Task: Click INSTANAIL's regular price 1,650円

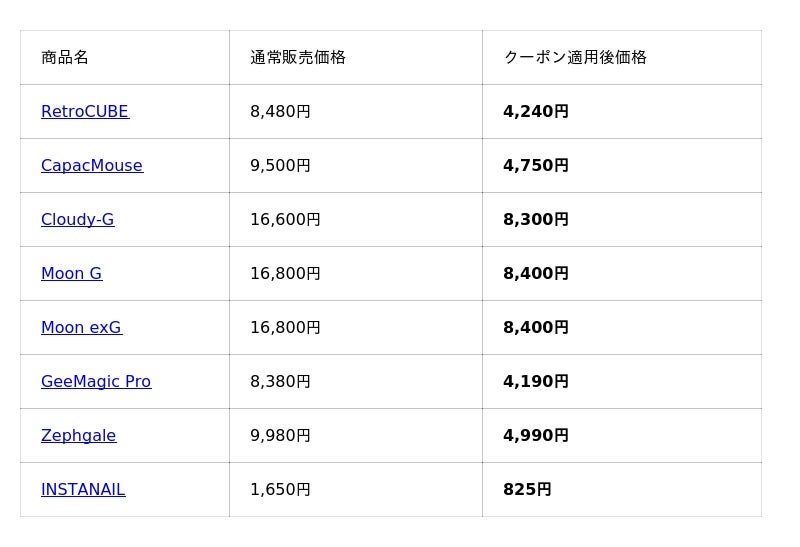Action: coord(280,490)
